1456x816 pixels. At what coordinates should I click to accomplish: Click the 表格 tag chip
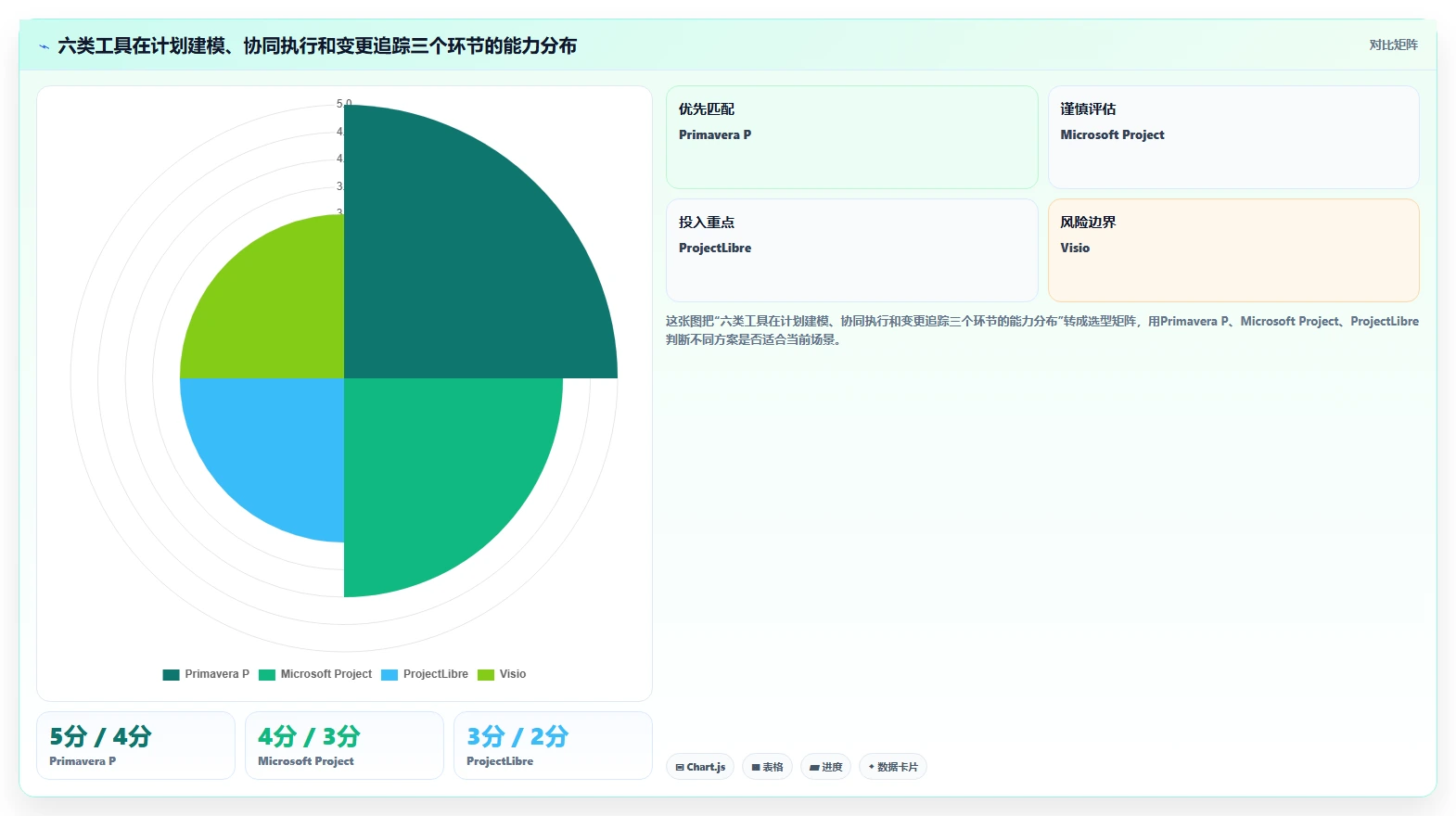767,767
